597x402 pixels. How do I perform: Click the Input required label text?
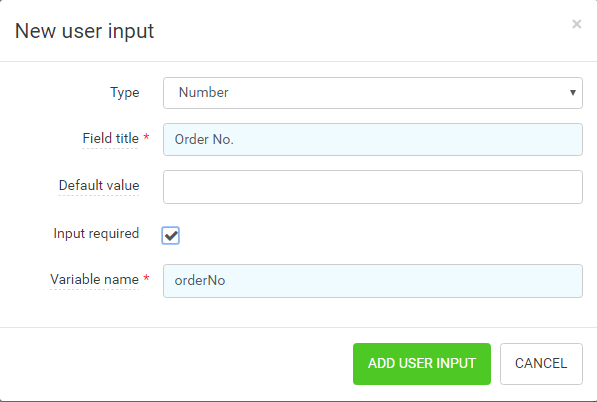(96, 233)
